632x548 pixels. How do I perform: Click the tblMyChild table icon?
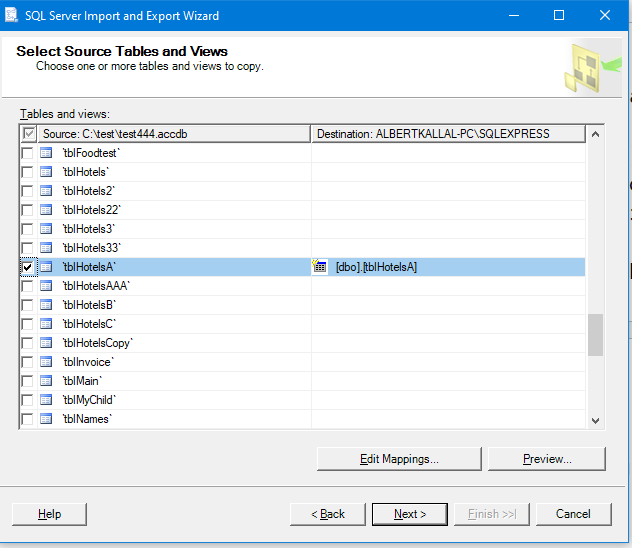click(46, 400)
